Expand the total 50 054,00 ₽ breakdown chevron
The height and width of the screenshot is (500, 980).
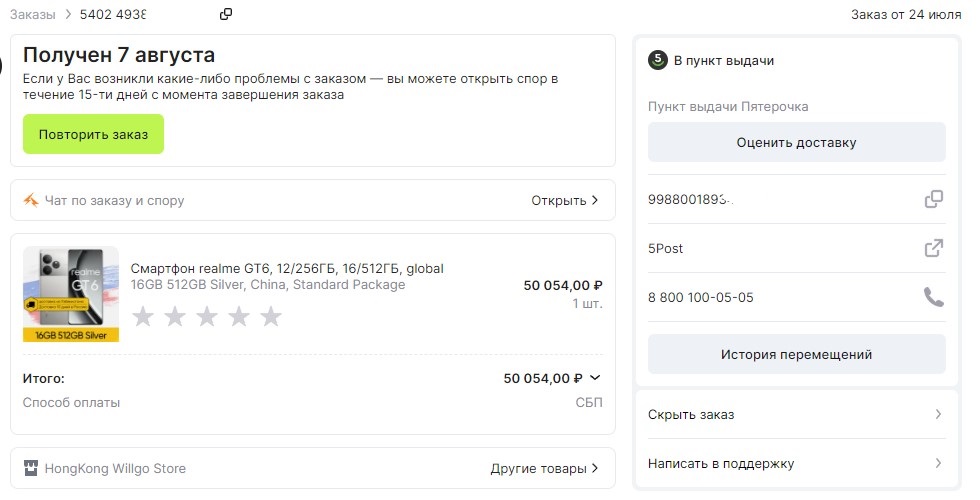coord(595,378)
